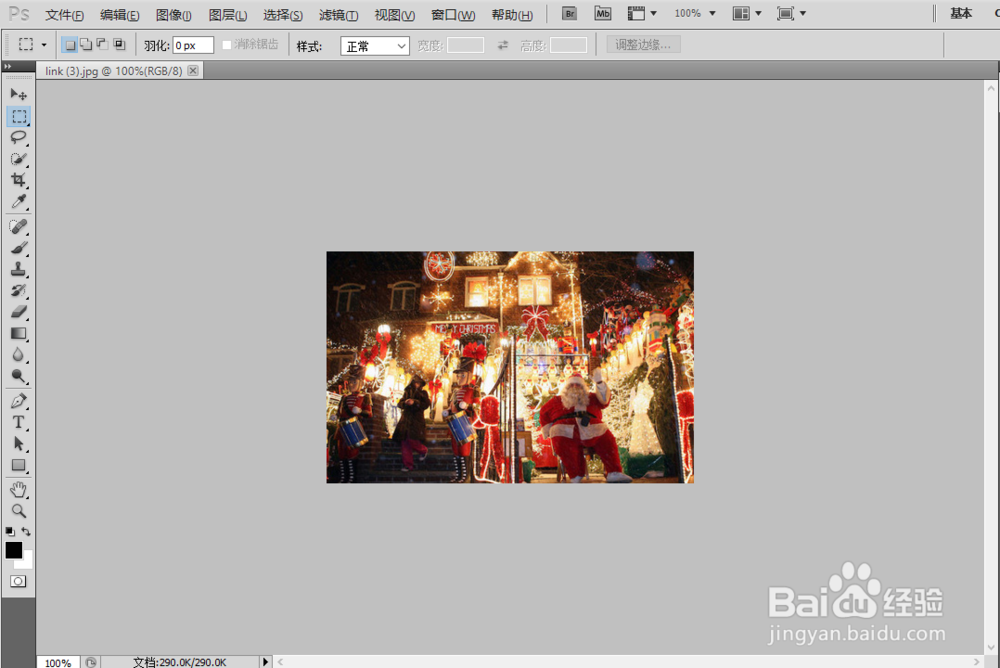Open the 选择 (Select) menu
Viewport: 1000px width, 668px height.
[283, 15]
